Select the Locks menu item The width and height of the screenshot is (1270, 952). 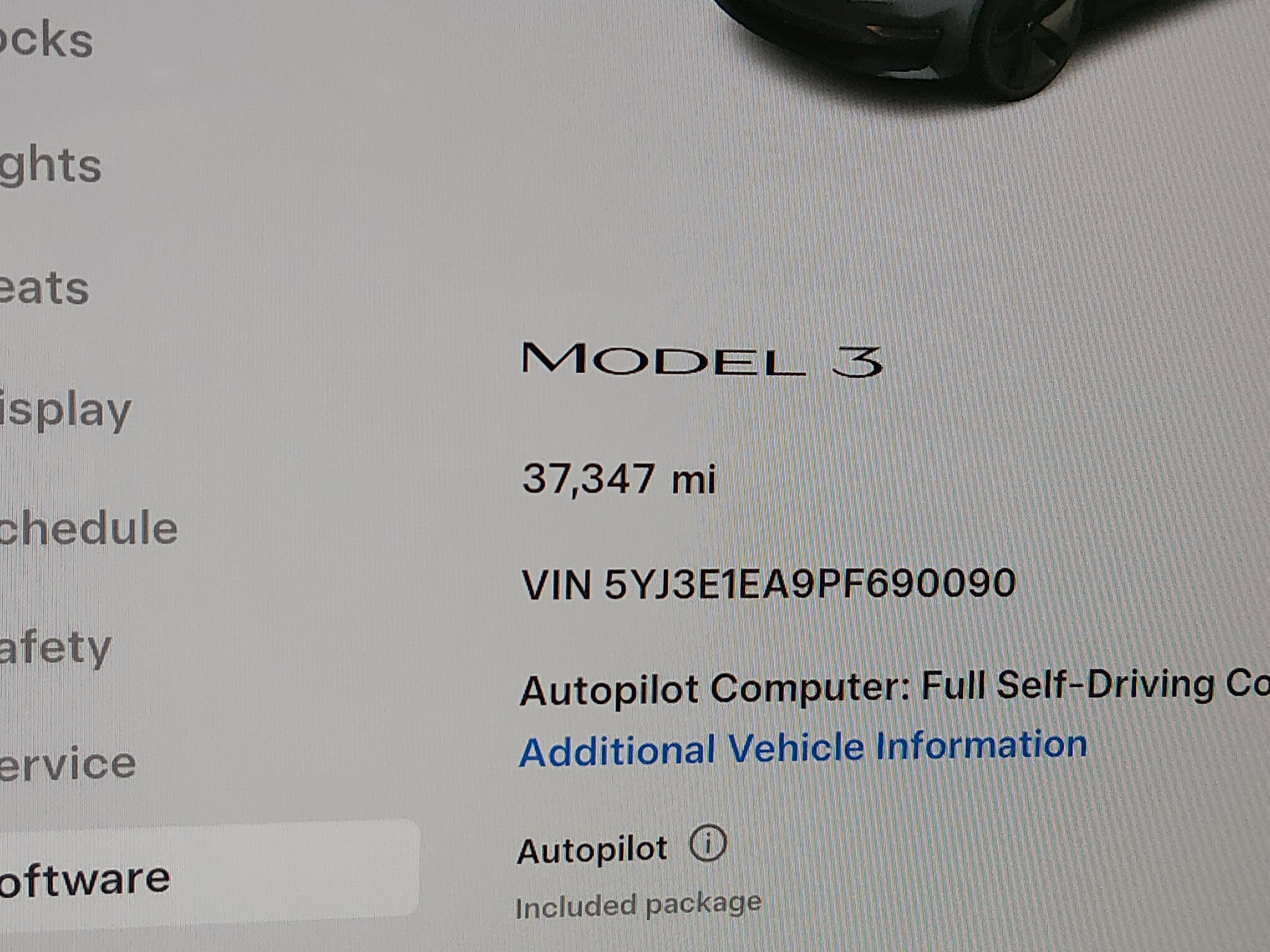[46, 40]
